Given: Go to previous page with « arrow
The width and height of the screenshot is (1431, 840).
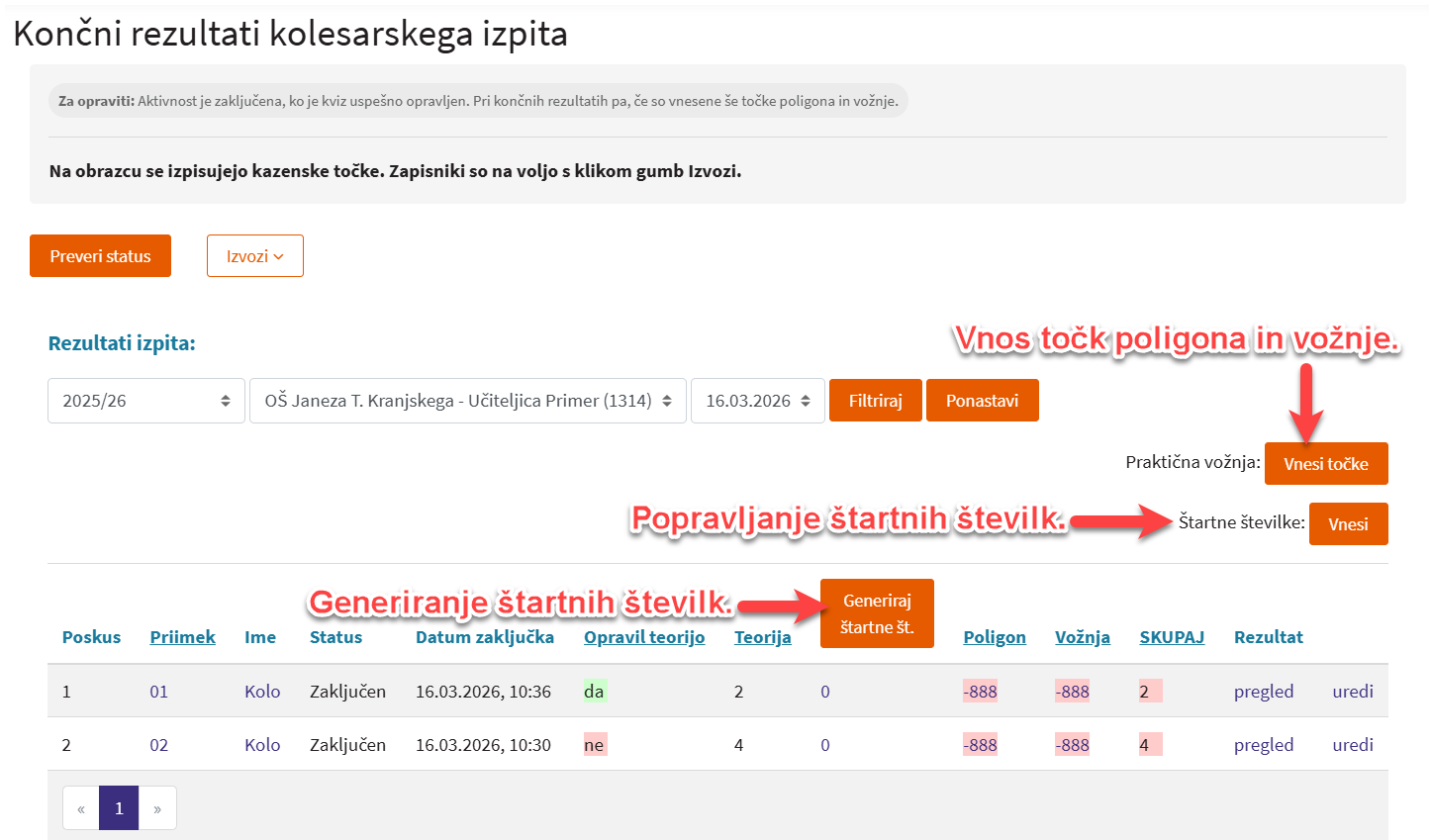Looking at the screenshot, I should [x=81, y=808].
